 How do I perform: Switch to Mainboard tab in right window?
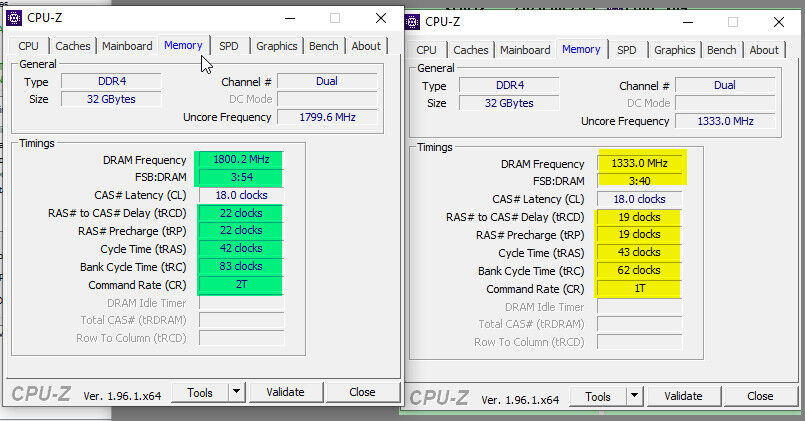(x=525, y=50)
